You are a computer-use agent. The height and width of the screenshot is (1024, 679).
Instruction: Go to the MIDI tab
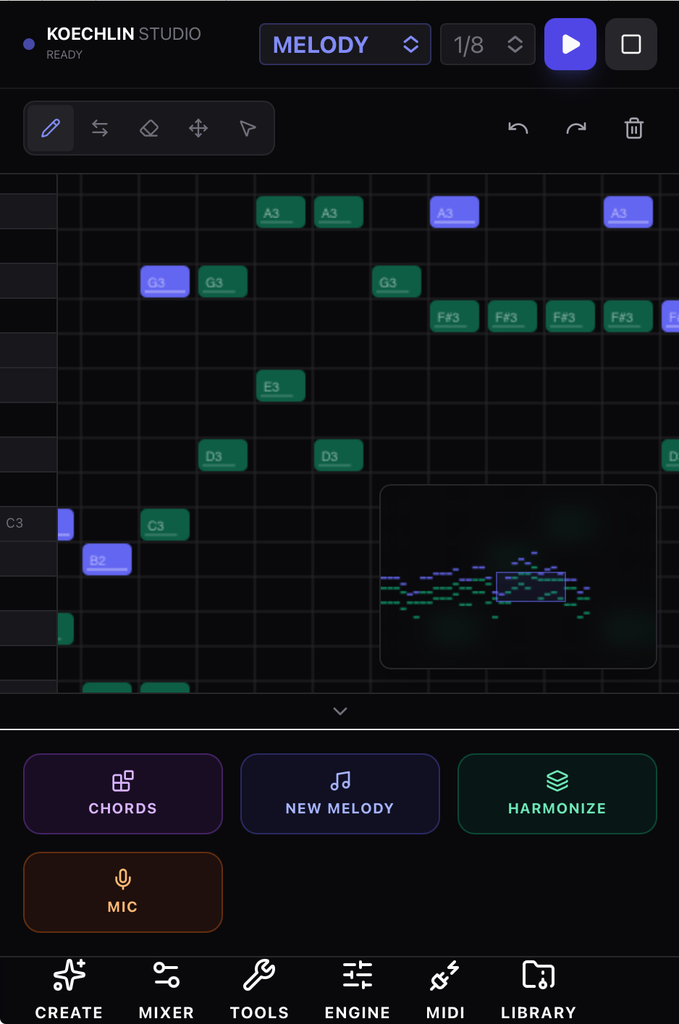pos(445,990)
